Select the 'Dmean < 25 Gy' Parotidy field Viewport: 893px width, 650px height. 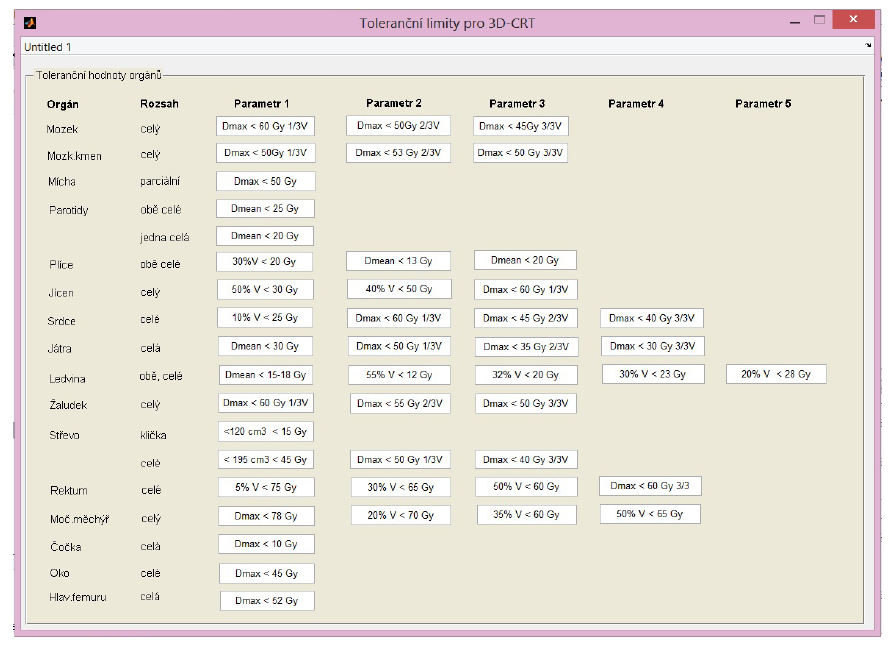tap(265, 208)
